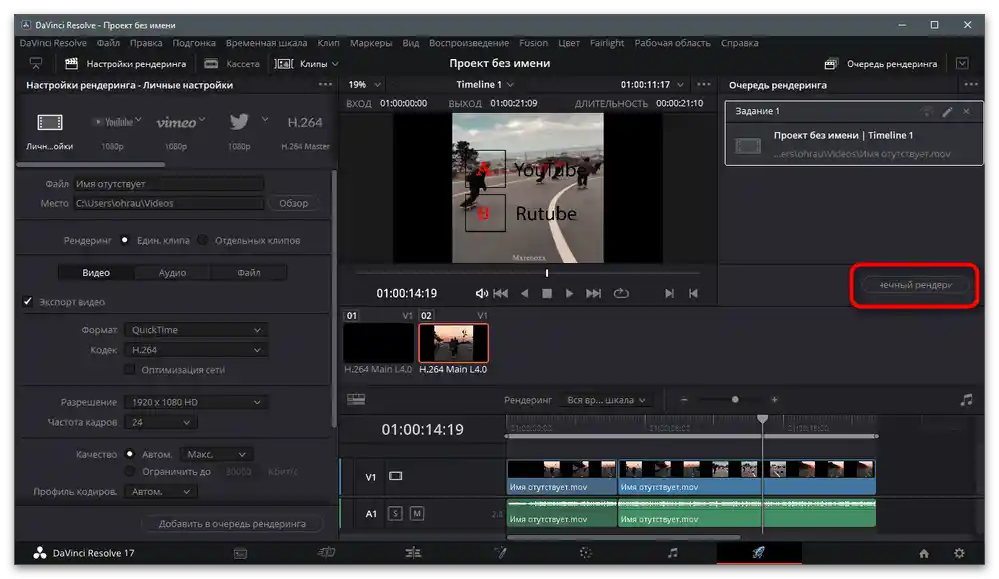This screenshot has height=579, width=999.
Task: Click the stop playback button
Action: (x=547, y=293)
